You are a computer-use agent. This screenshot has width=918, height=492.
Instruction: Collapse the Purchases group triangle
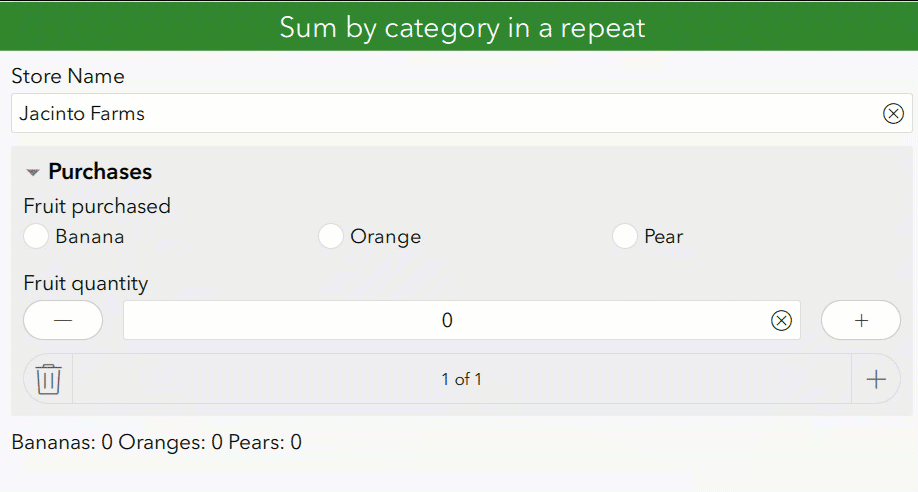[33, 173]
